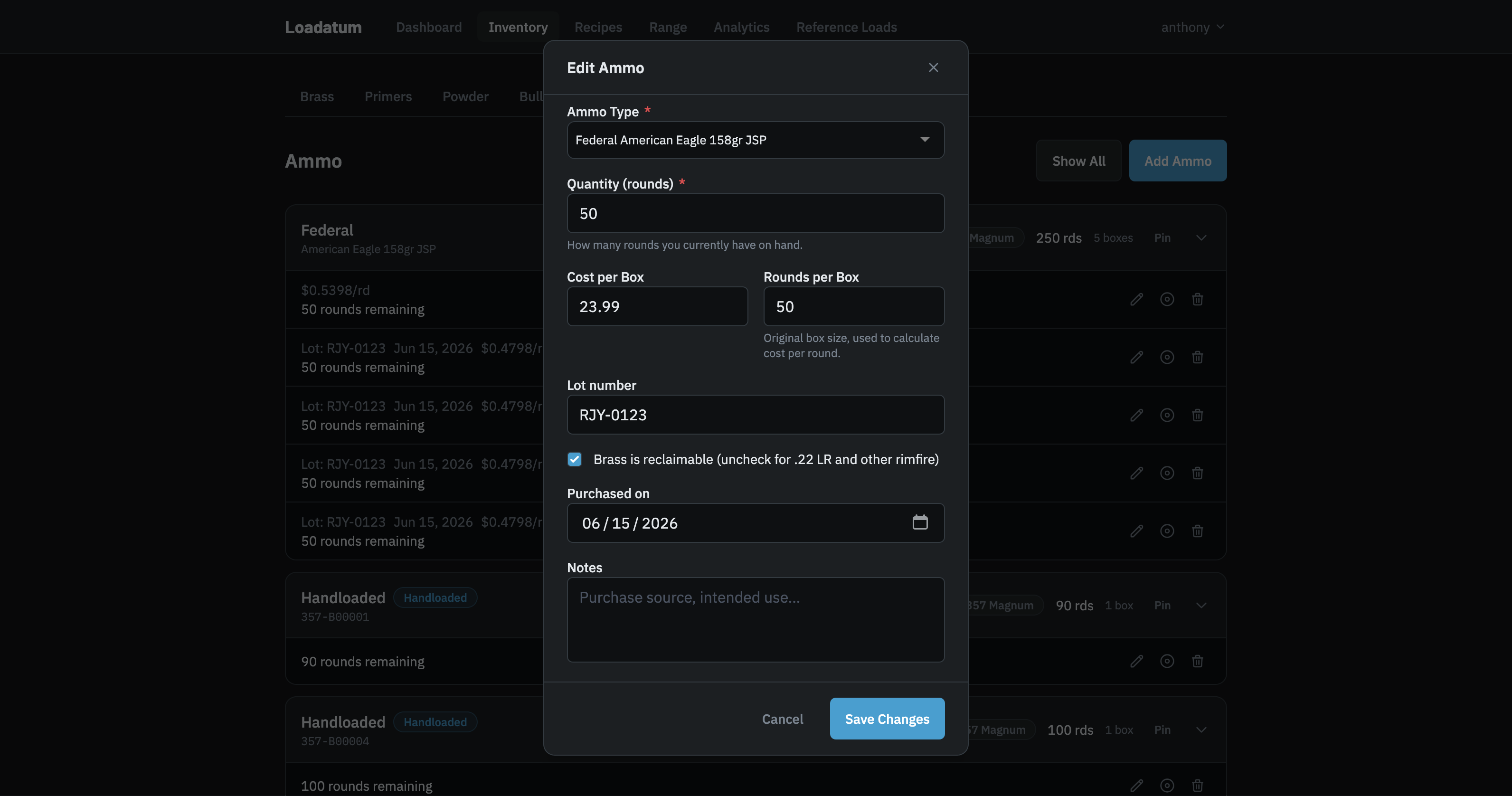Screen dimensions: 1512x796
Task: Click the Add Ammo button
Action: click(x=1177, y=161)
